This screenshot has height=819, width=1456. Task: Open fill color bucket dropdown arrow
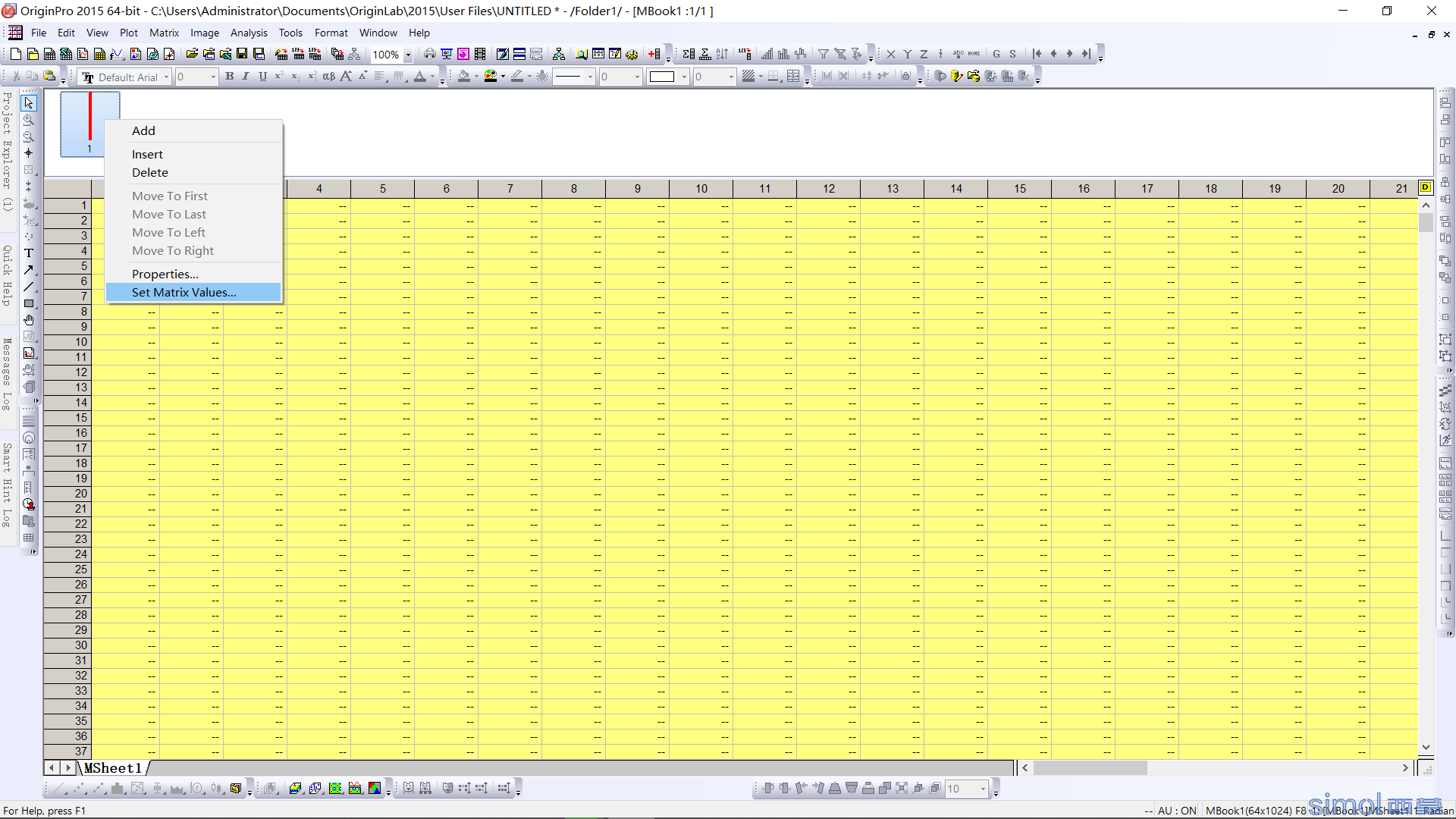(x=476, y=77)
